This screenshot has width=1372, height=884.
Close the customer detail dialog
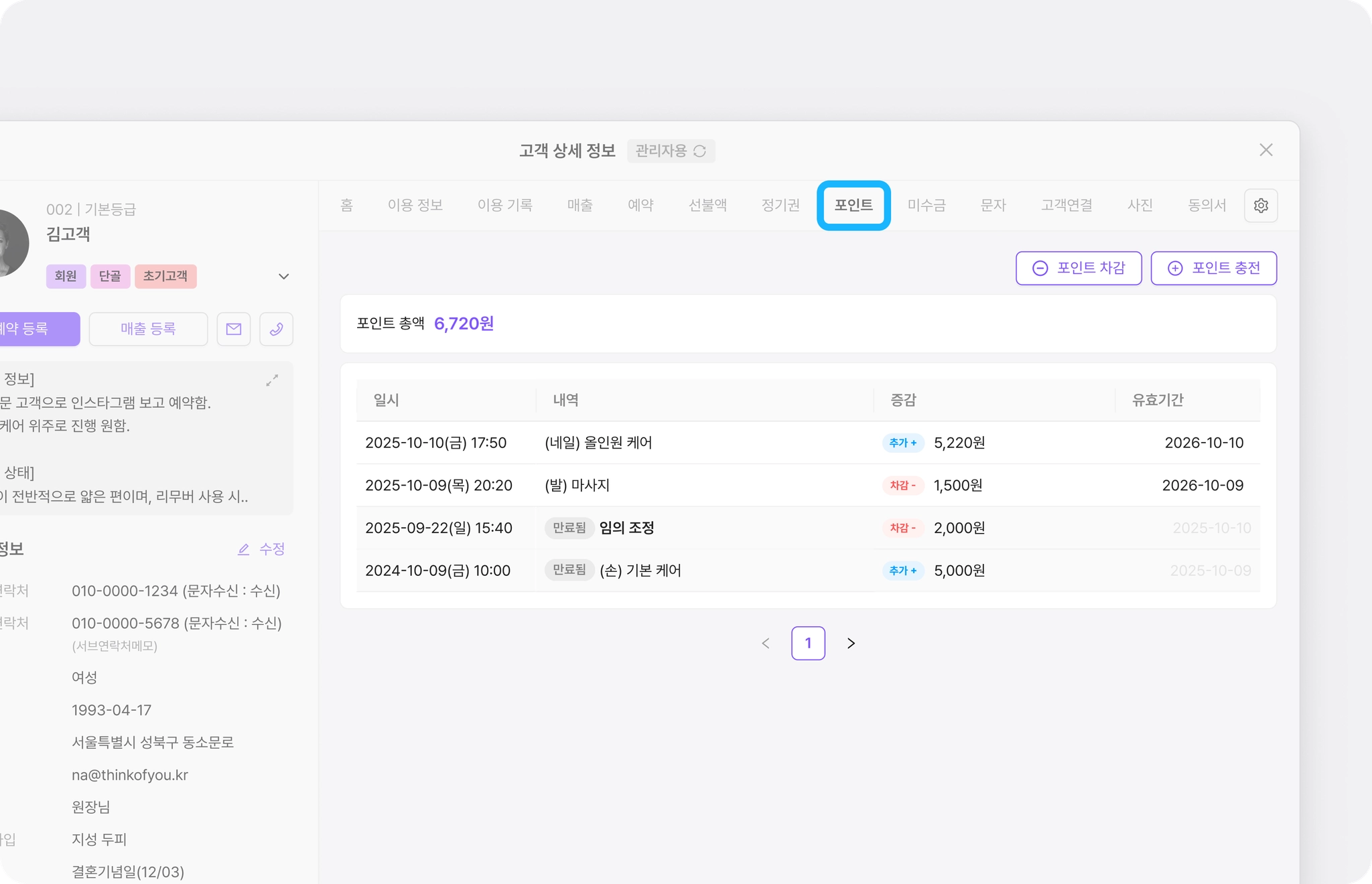pos(1265,150)
